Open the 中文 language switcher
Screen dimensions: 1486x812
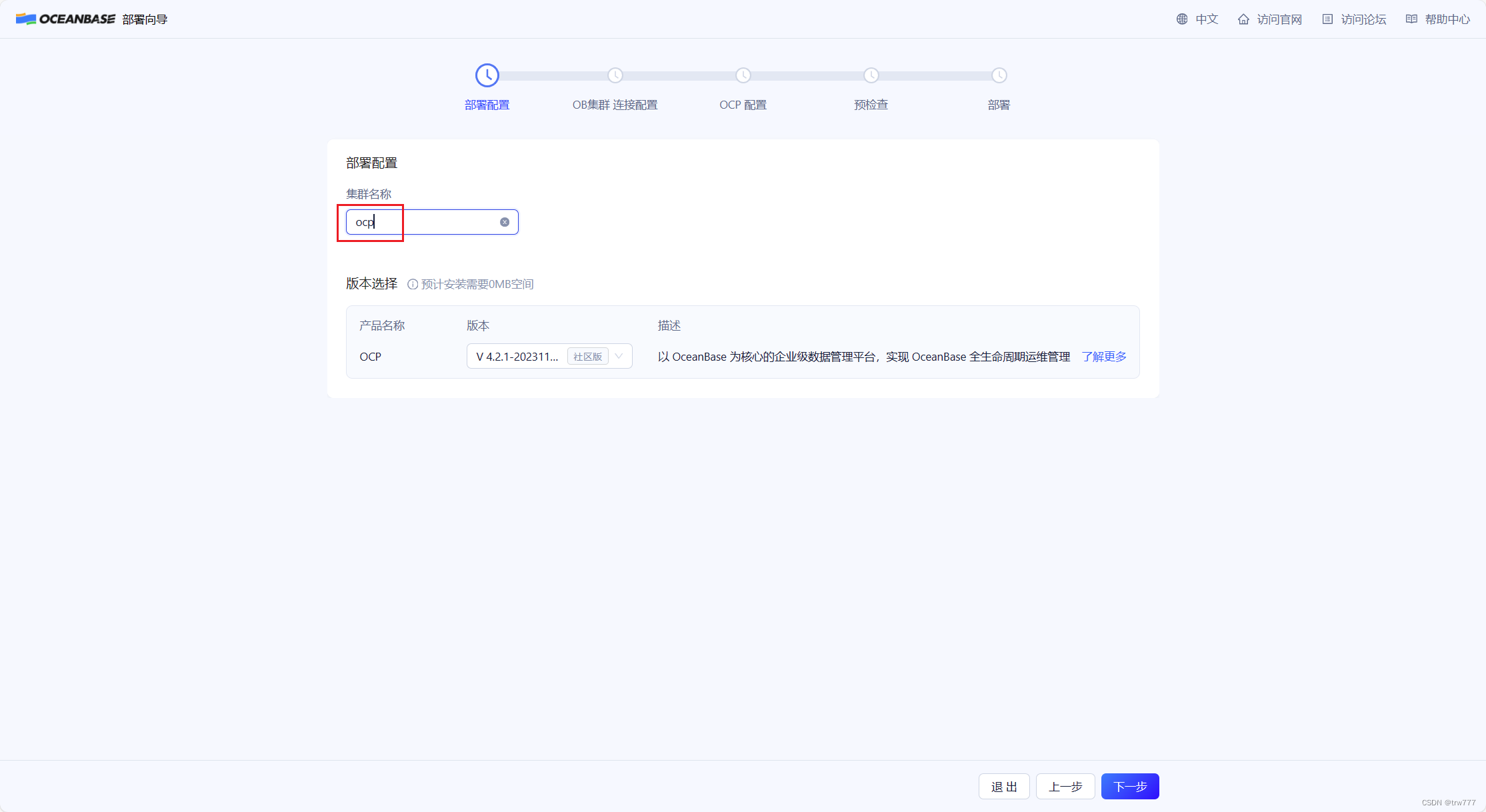click(1207, 19)
